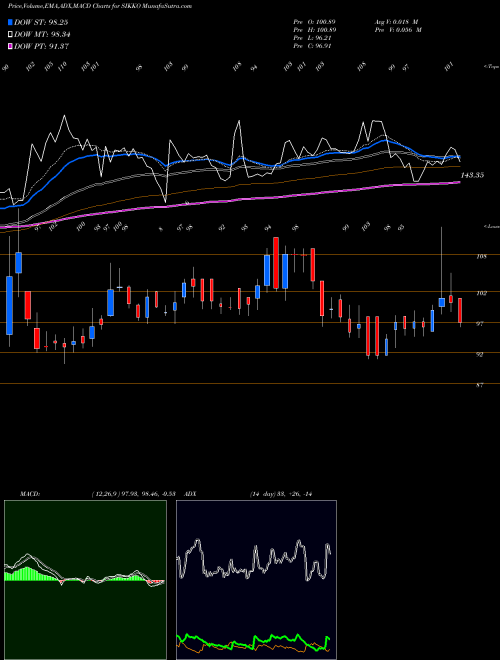Open the dark blue ADX indicator chart
This screenshot has height=660, width=500.
pyautogui.click(x=256, y=580)
